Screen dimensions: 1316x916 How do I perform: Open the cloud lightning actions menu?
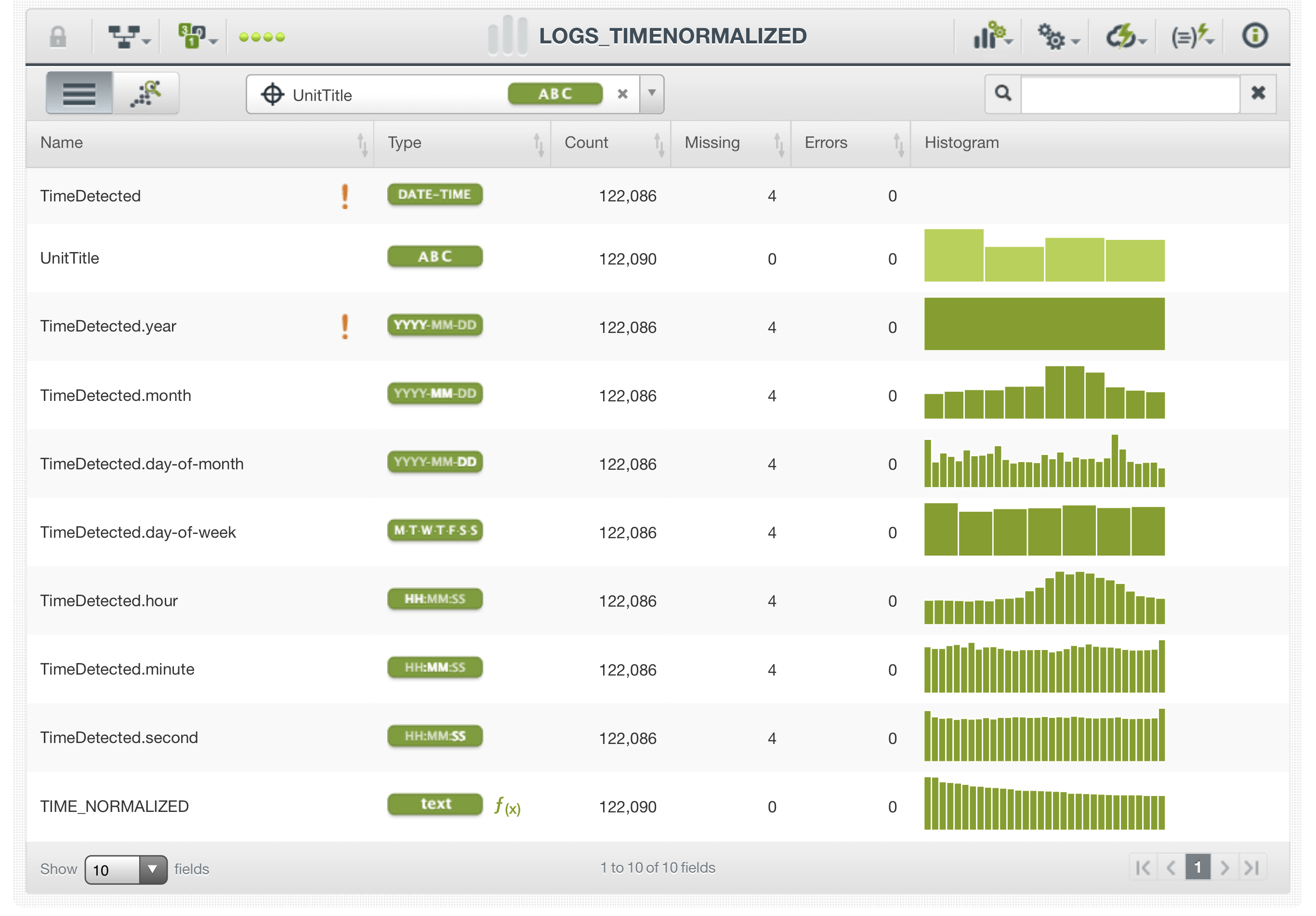click(1124, 37)
